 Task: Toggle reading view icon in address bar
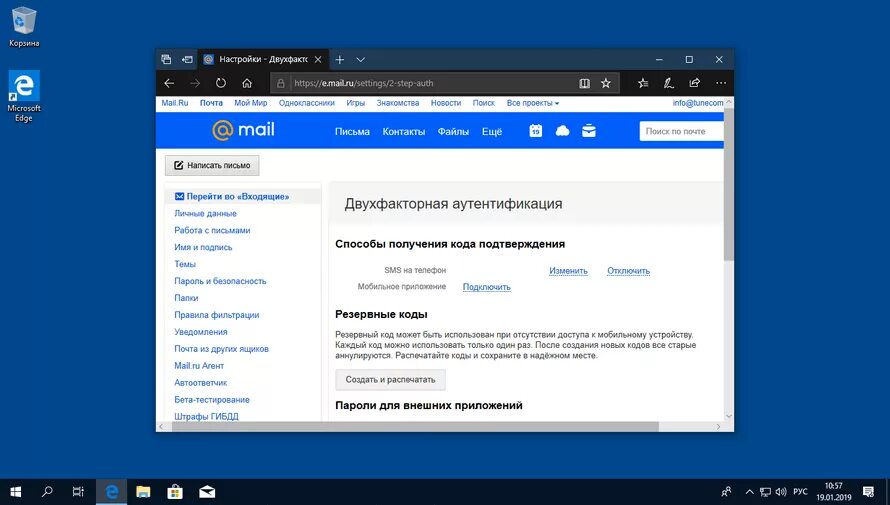pyautogui.click(x=585, y=83)
